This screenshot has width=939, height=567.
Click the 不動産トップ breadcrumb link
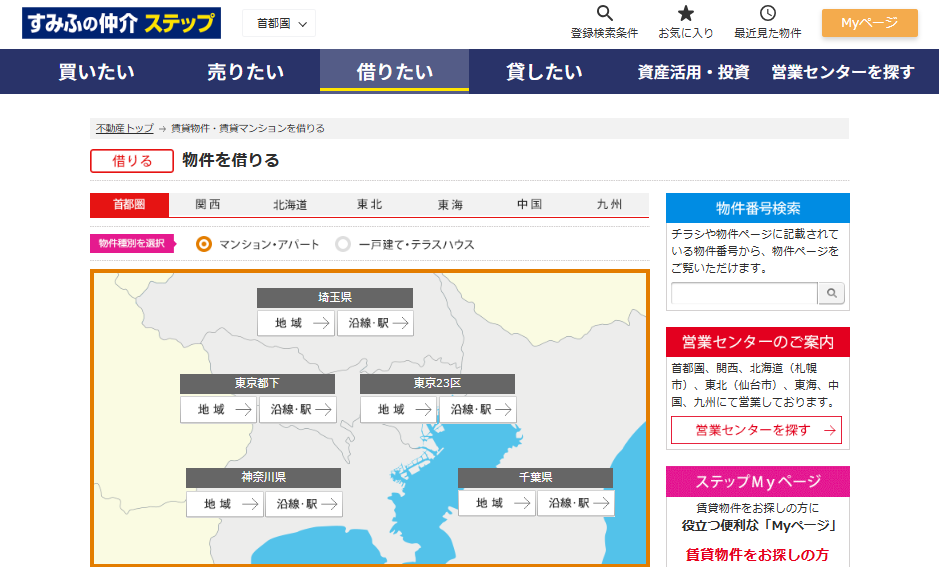tap(124, 128)
